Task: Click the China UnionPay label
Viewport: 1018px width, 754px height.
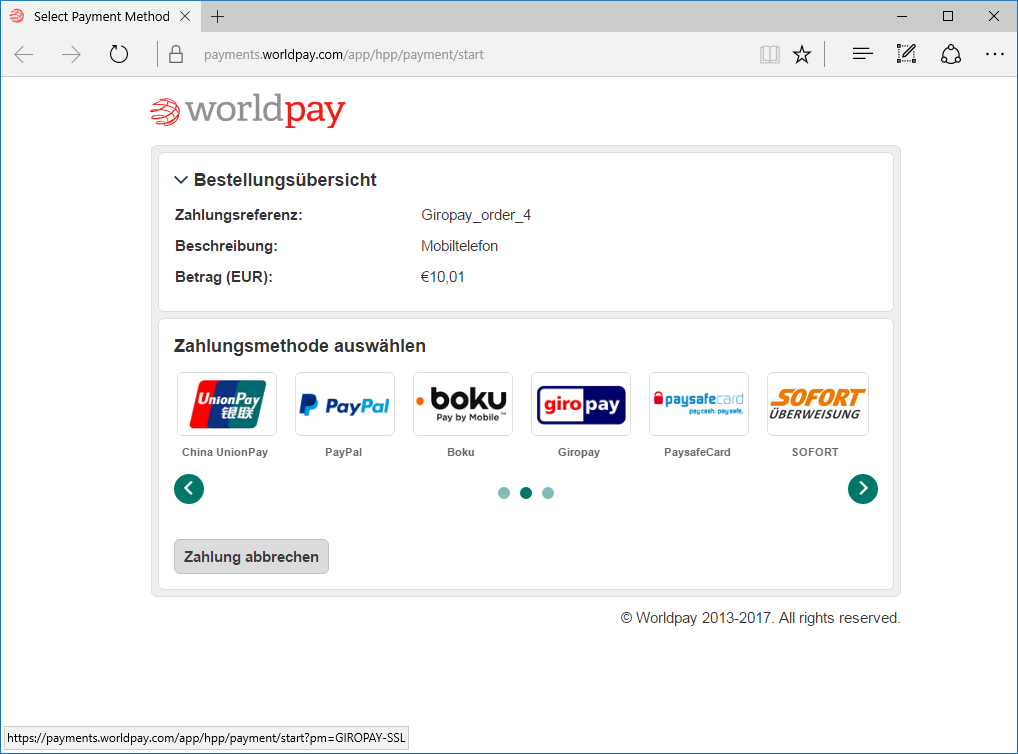Action: pyautogui.click(x=225, y=452)
